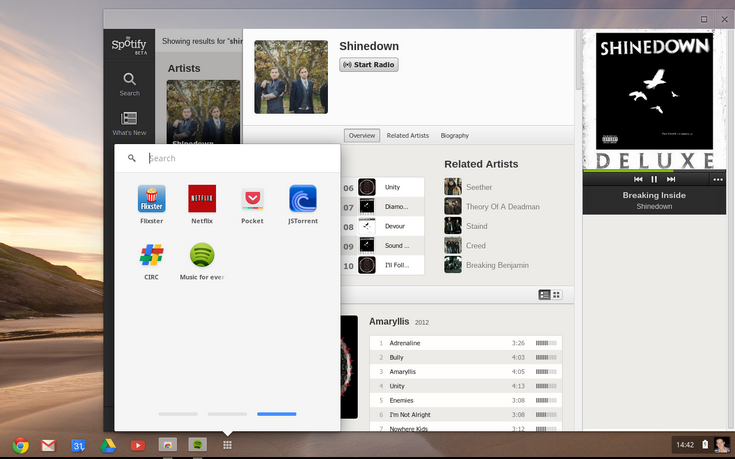Skip to next track

[671, 179]
